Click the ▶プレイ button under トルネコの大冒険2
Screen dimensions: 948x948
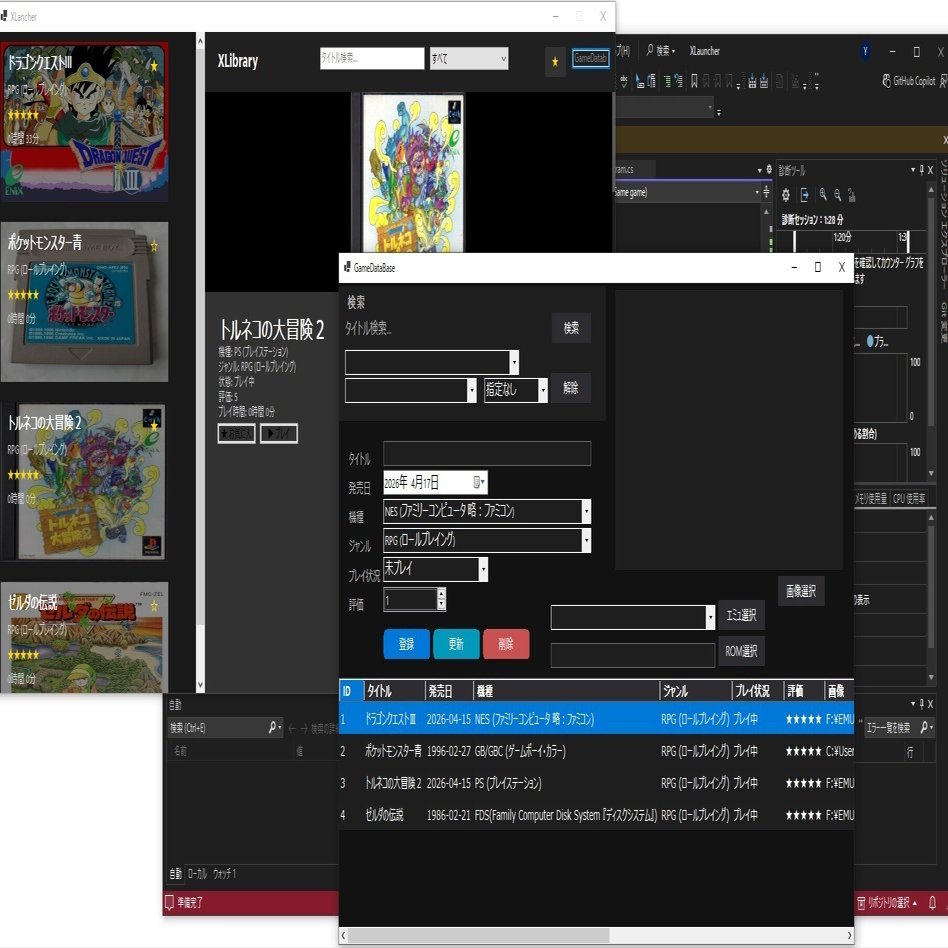point(279,433)
